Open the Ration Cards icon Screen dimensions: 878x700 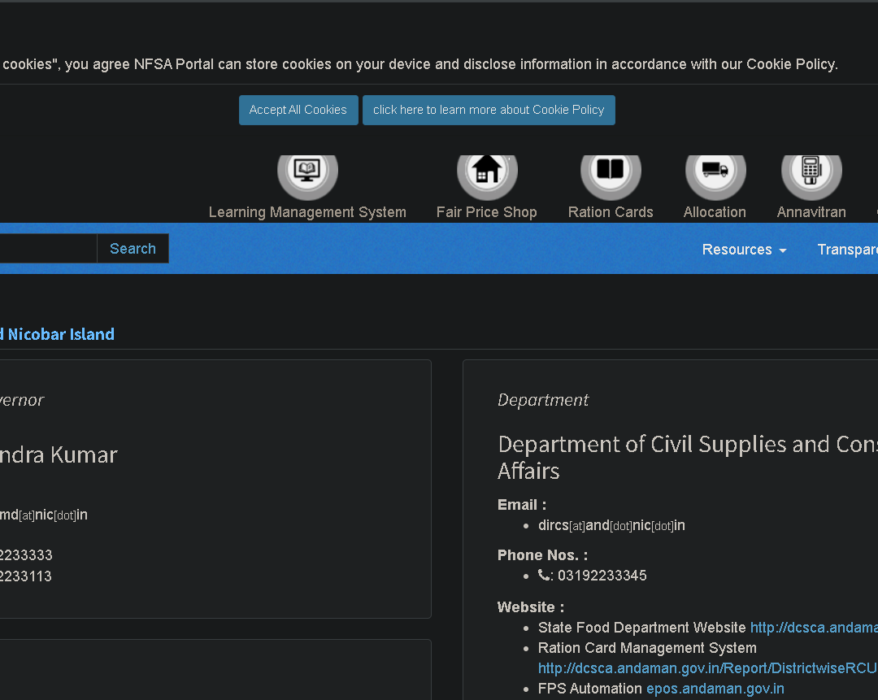[610, 171]
